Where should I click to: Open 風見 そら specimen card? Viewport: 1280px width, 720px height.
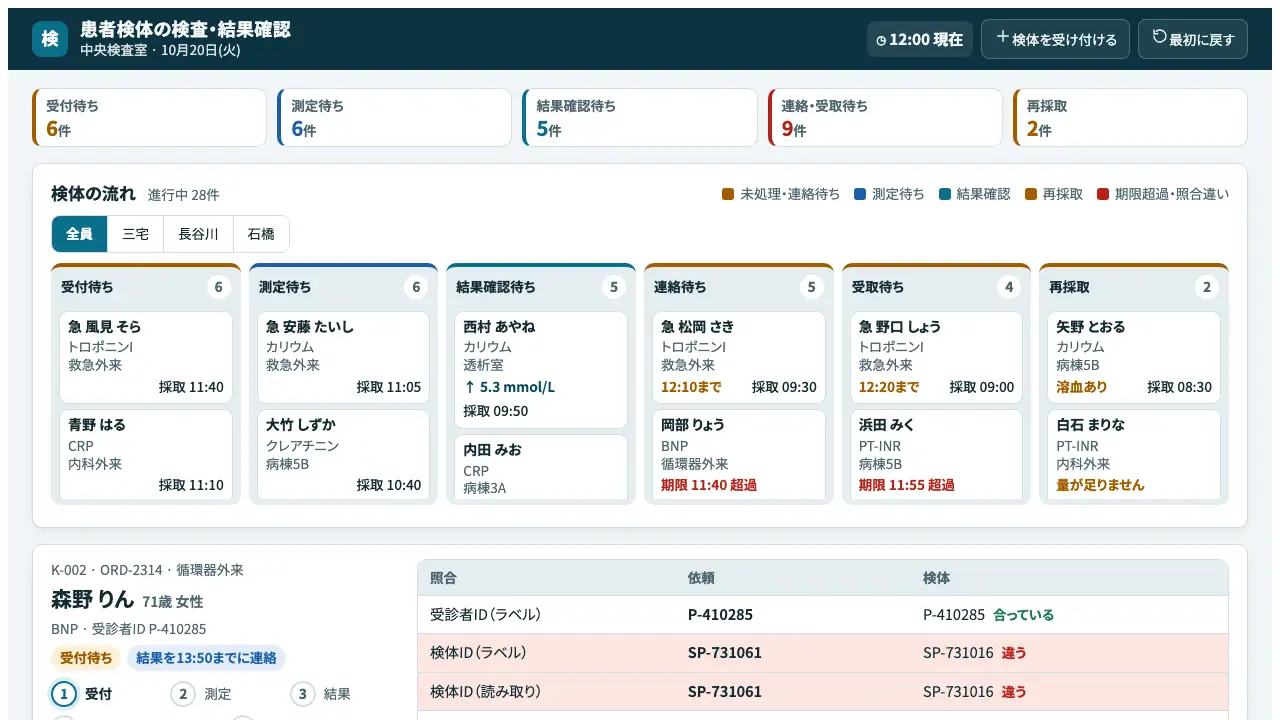[146, 357]
